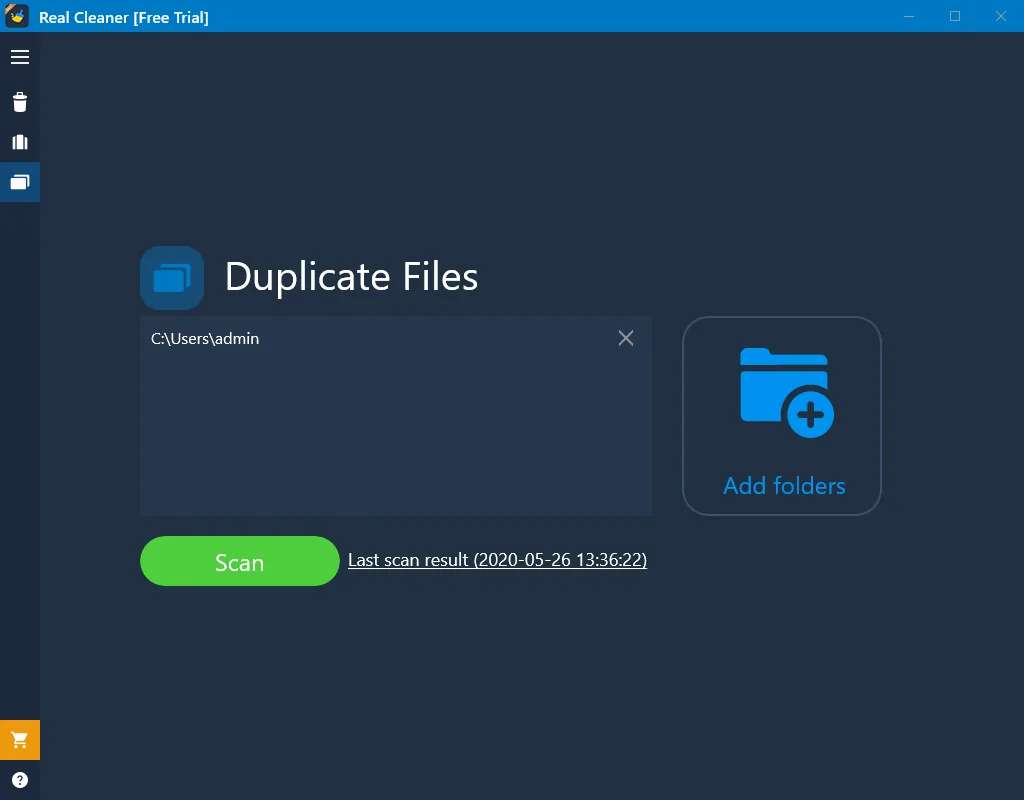Click the Duplicate Files heading text
Screen dimensions: 1024x800
[x=351, y=277]
